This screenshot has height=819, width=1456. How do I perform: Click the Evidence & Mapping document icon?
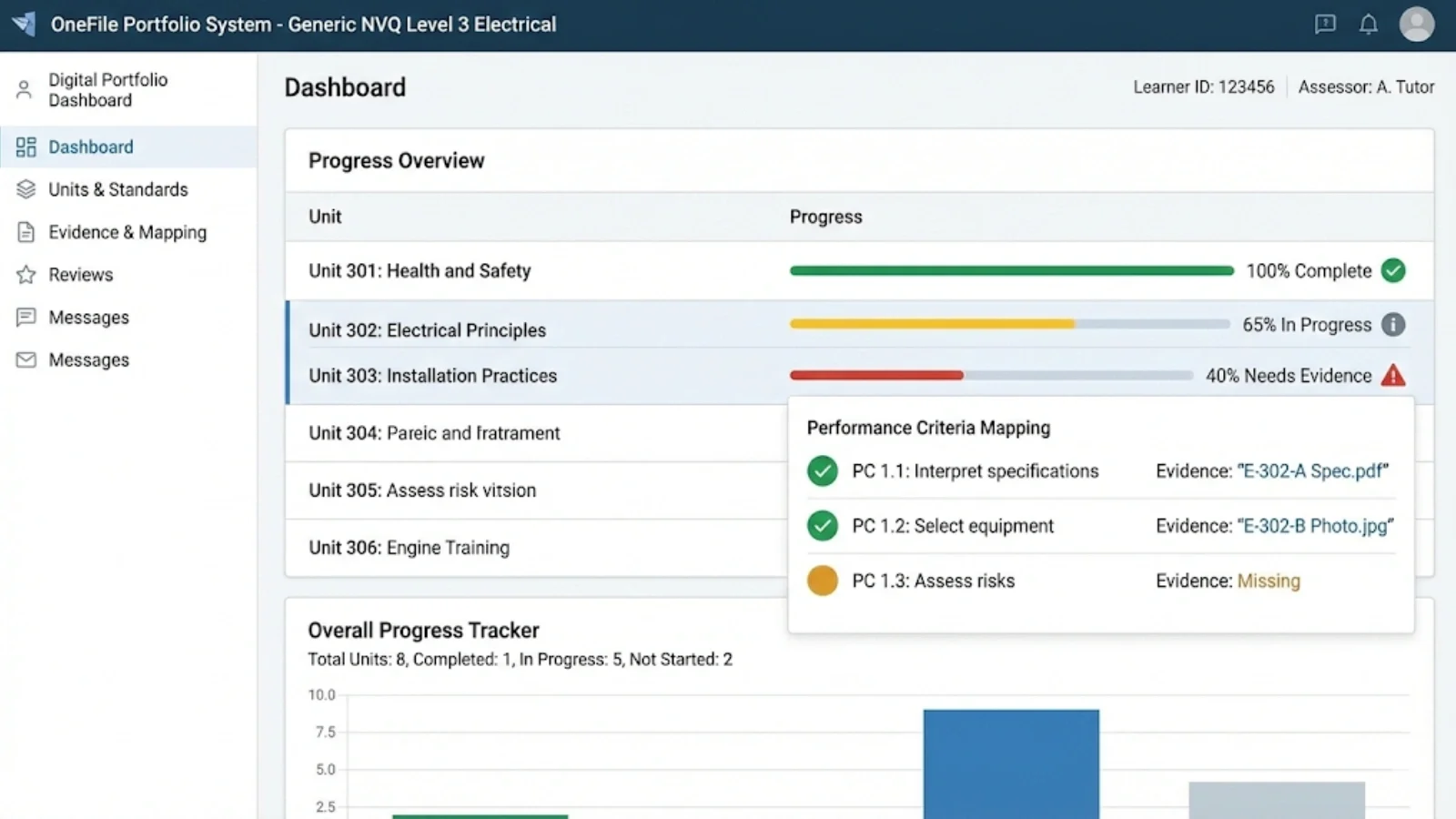[25, 232]
